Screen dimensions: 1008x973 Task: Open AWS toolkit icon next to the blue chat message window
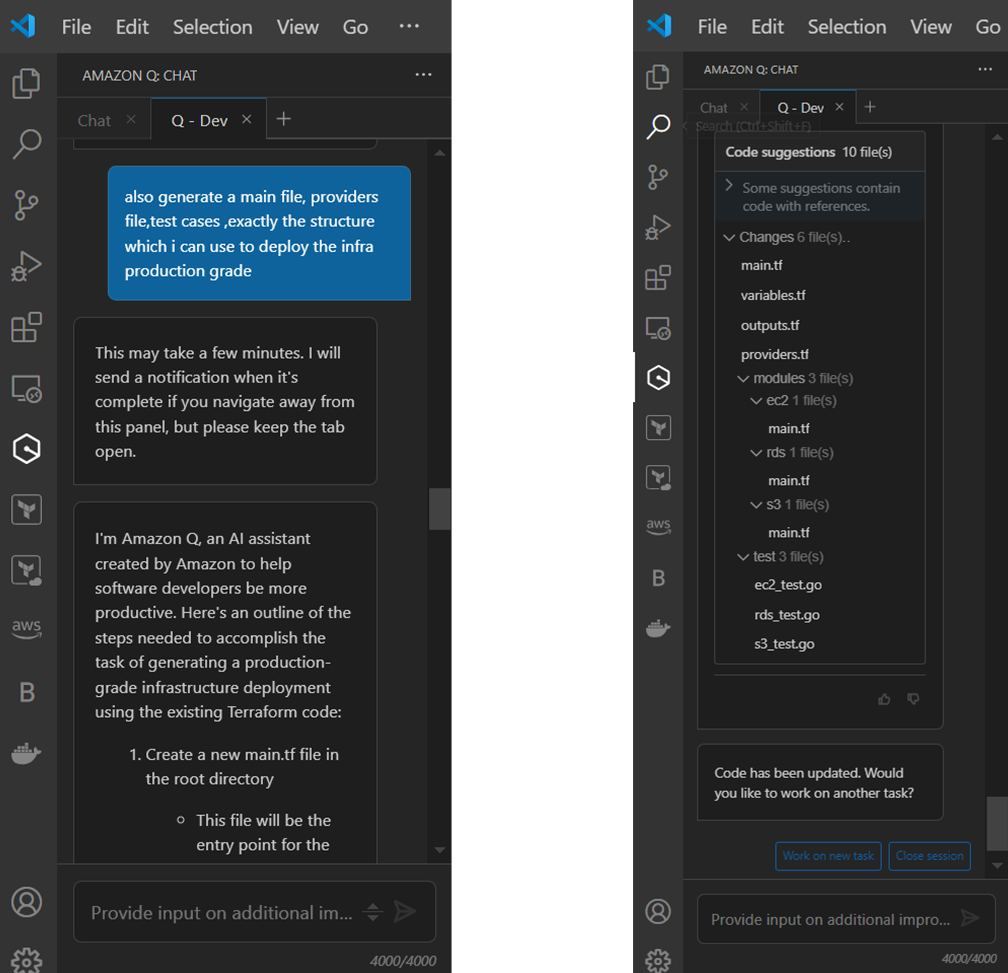click(x=27, y=629)
